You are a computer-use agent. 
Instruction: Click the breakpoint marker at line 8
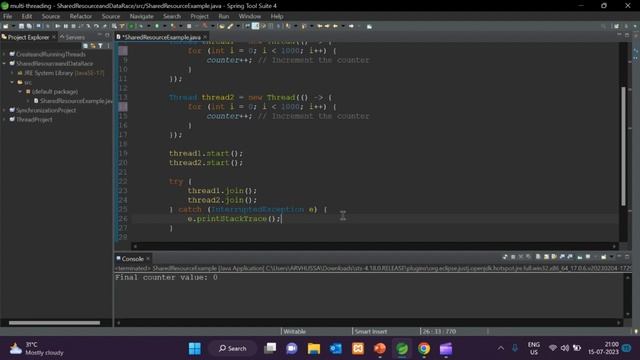pyautogui.click(x=123, y=51)
